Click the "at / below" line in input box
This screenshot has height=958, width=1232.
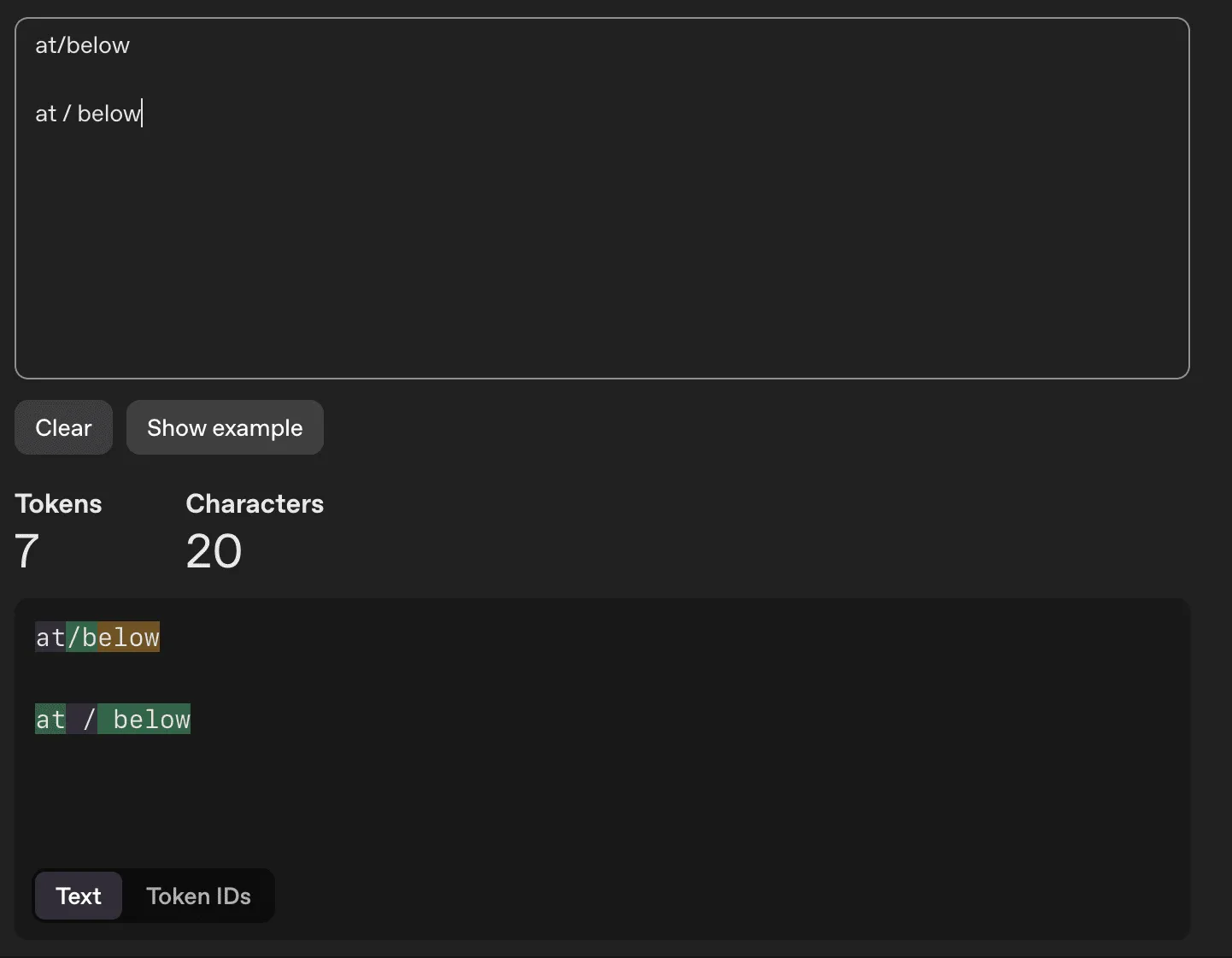tap(87, 114)
